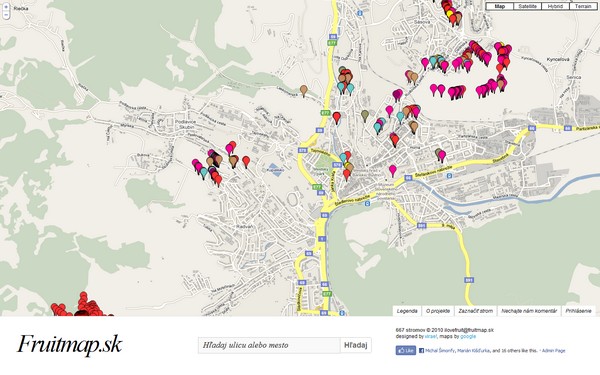The image size is (600, 375).
Task: Click the dark purple marker pair's front marker
Action: click(396, 95)
